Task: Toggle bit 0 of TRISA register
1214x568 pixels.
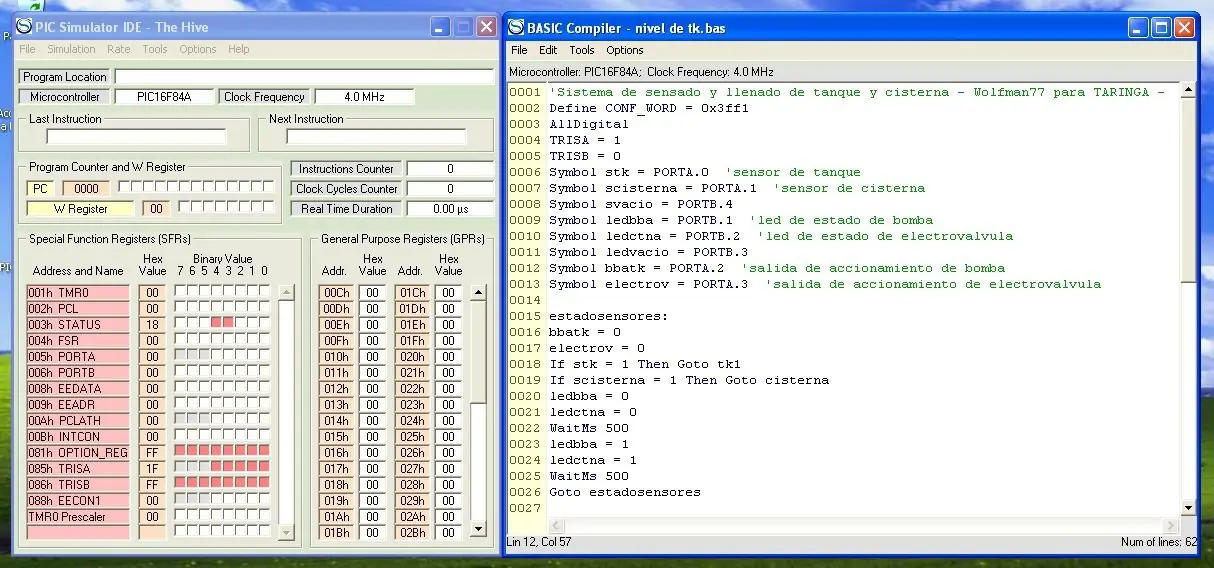Action: tap(264, 468)
